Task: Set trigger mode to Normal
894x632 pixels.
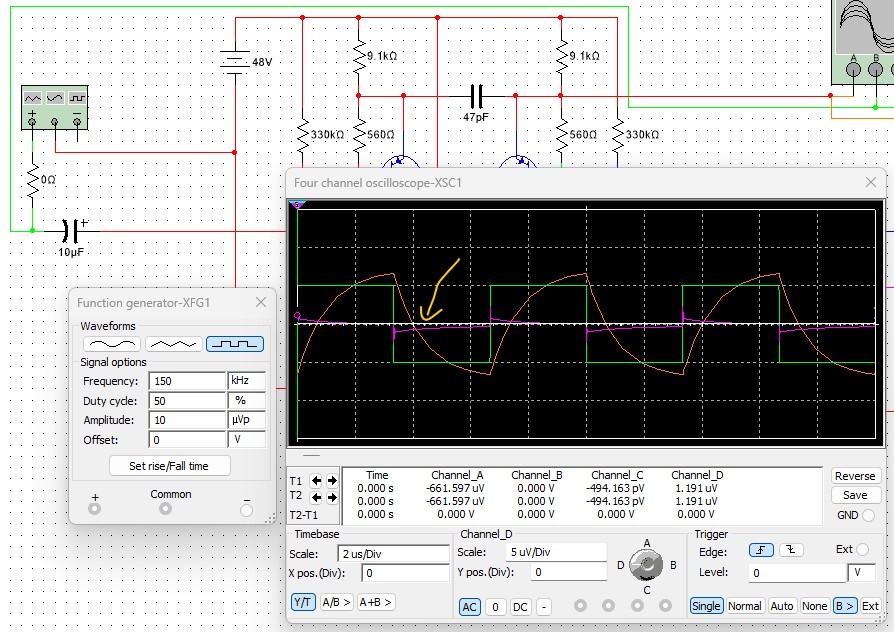Action: click(x=744, y=606)
